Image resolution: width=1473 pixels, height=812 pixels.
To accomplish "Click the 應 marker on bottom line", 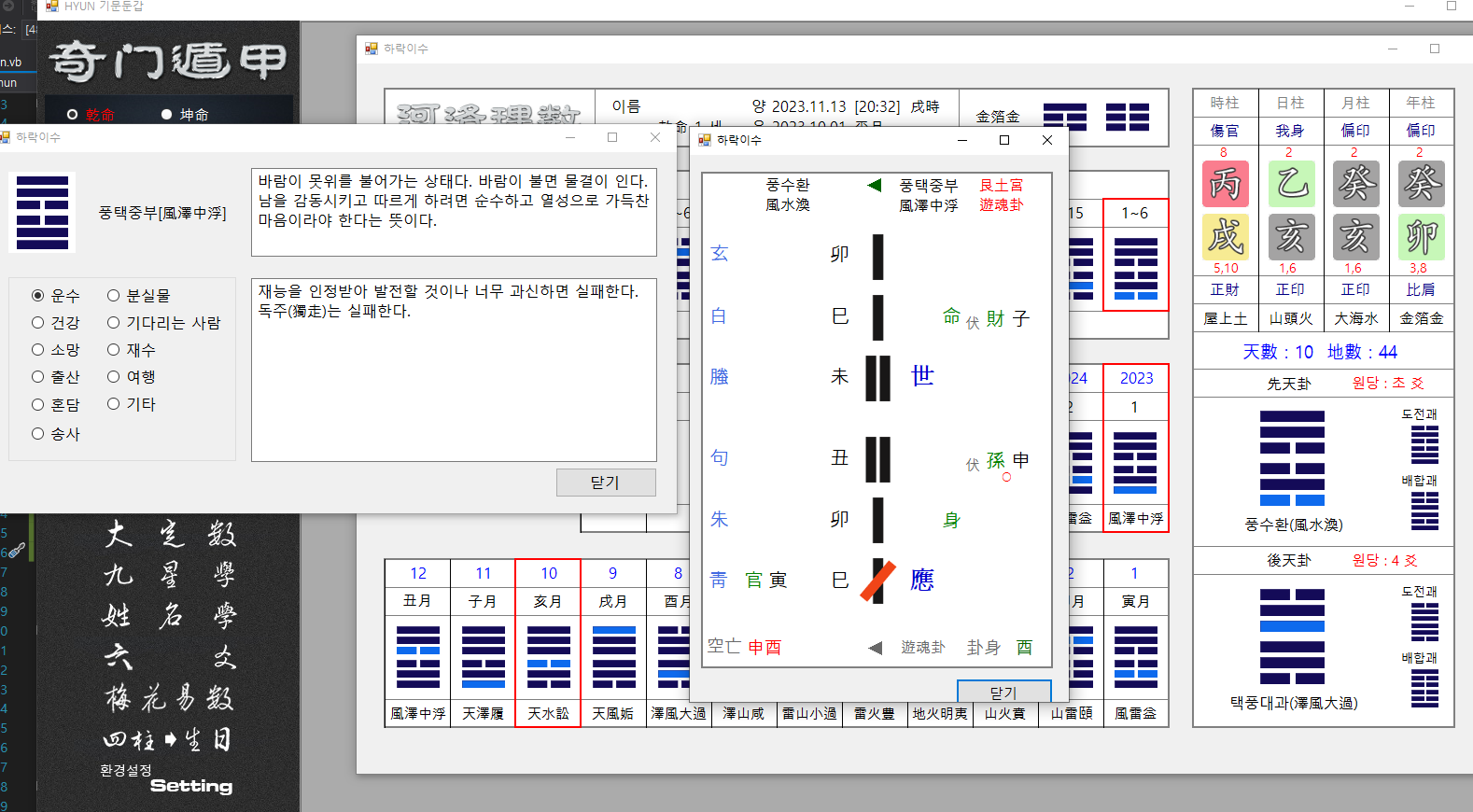I will (922, 581).
